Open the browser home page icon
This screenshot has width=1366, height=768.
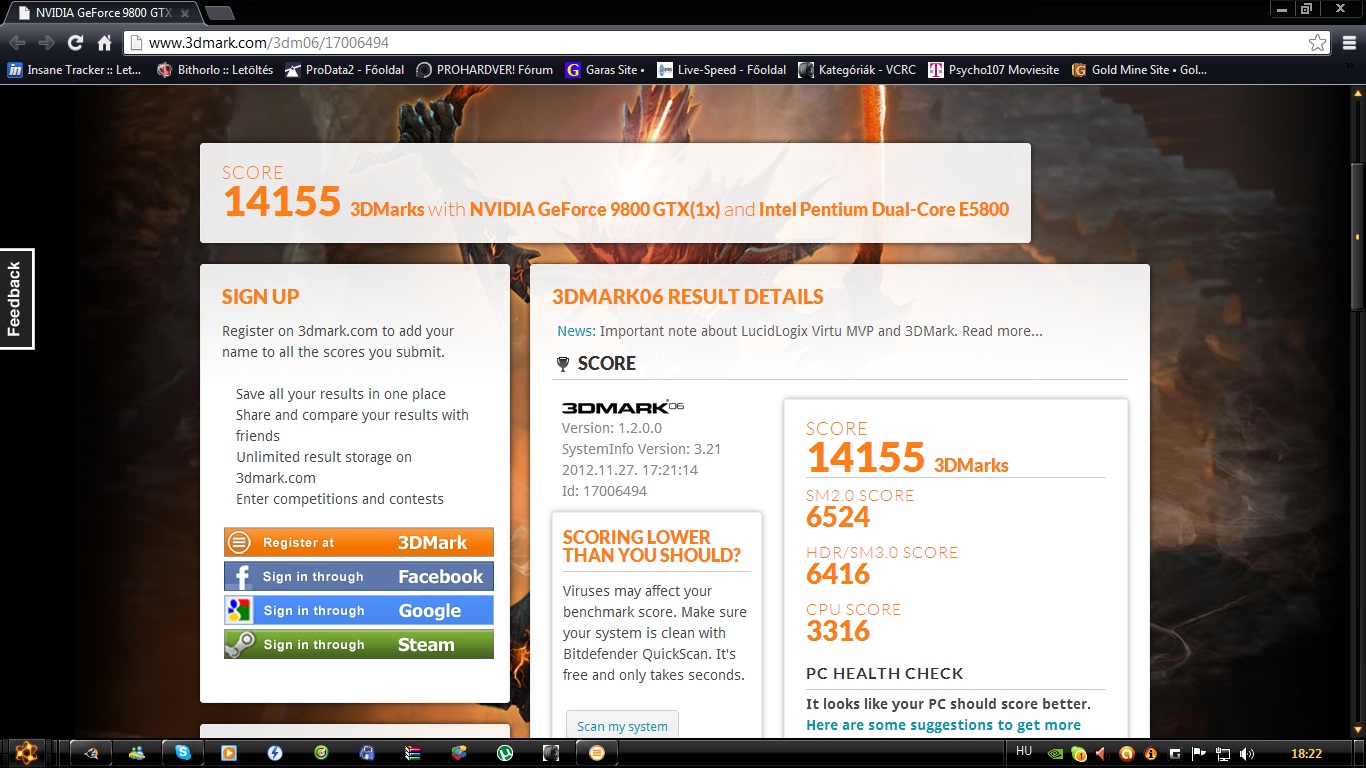pos(104,43)
